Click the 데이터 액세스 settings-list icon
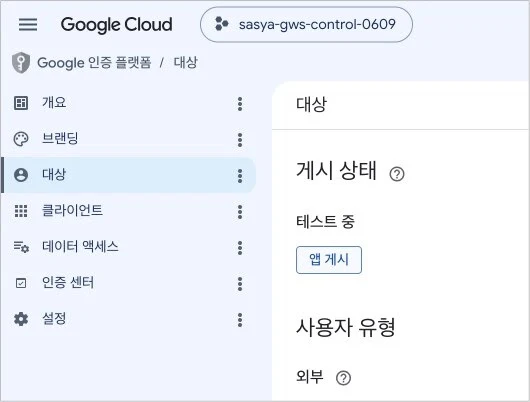The image size is (530, 402). 21,247
